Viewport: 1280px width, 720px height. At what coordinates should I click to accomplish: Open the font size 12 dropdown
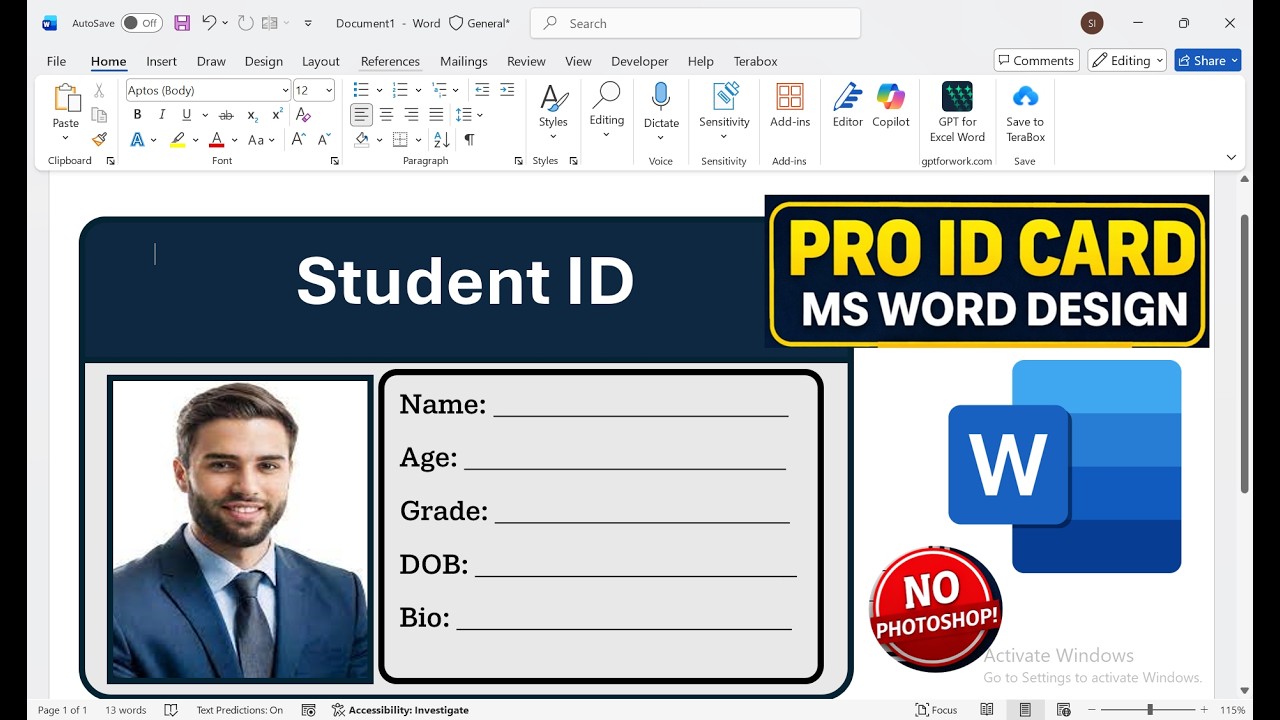(x=329, y=90)
